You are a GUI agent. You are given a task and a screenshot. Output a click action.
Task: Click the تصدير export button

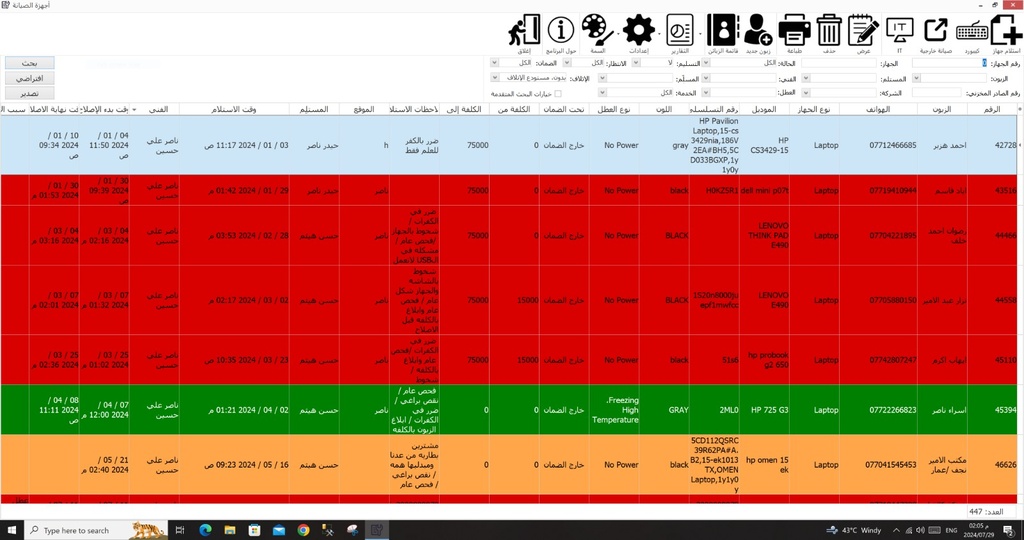coord(29,93)
